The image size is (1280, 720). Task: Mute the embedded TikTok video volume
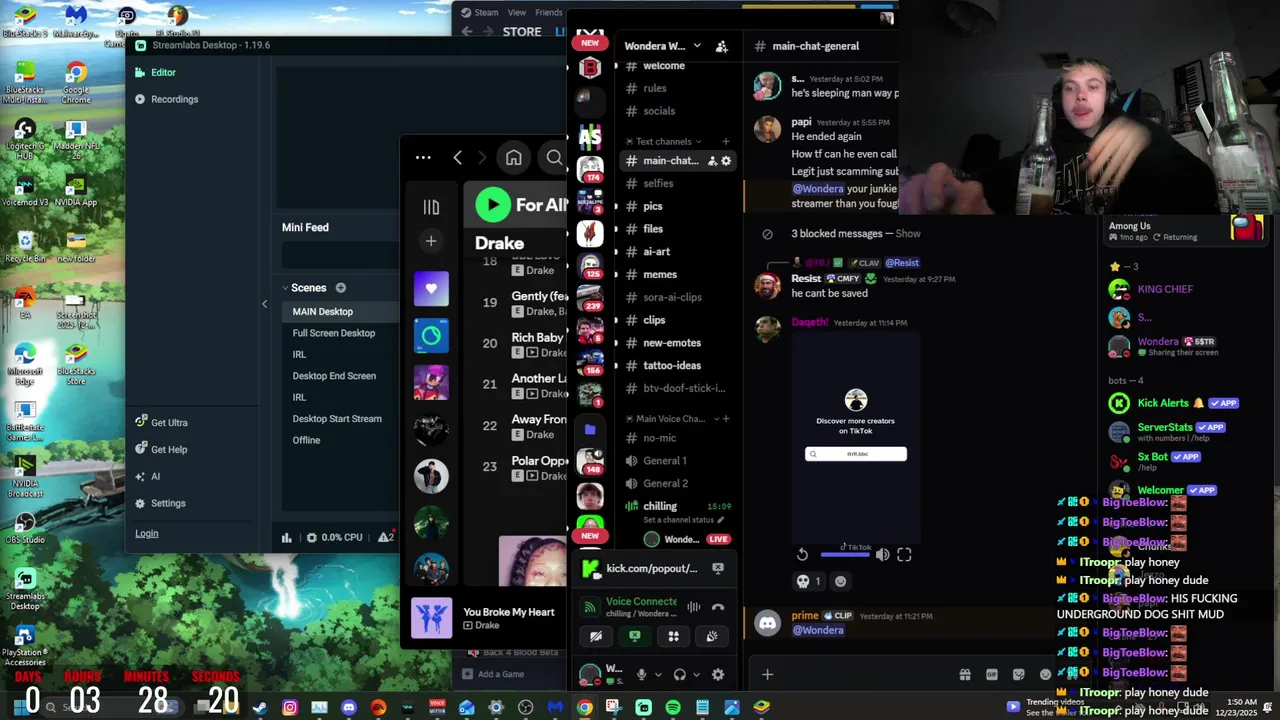882,554
